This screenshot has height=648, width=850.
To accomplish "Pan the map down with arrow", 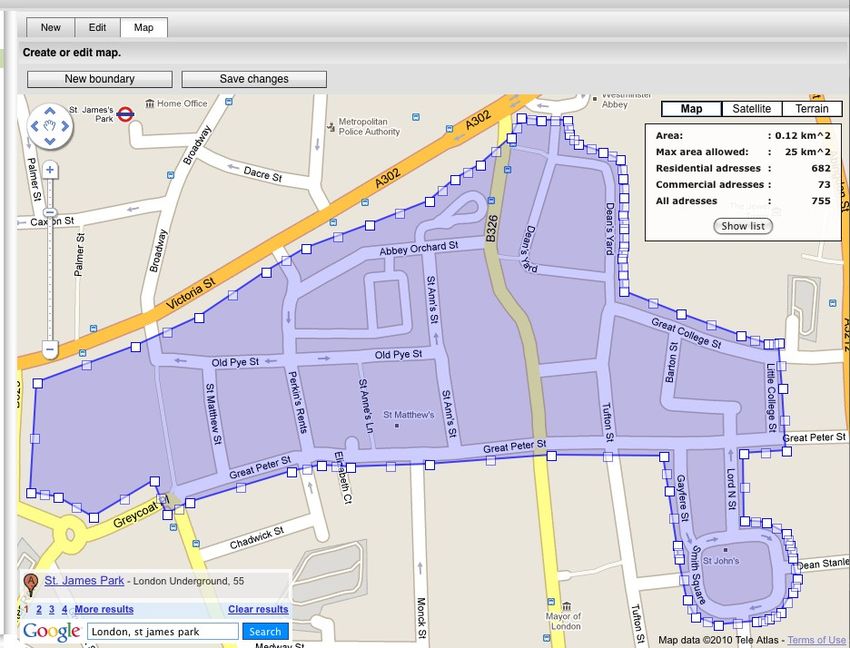I will pyautogui.click(x=49, y=142).
